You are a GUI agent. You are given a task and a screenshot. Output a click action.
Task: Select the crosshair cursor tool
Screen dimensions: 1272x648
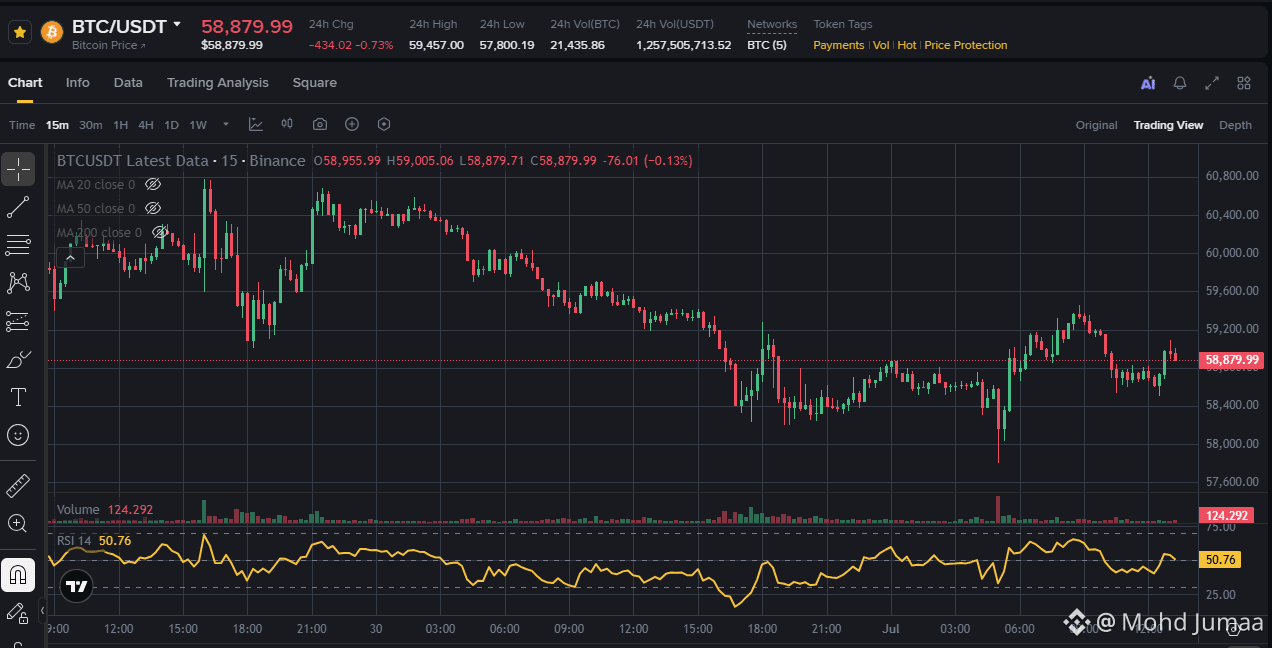18,169
